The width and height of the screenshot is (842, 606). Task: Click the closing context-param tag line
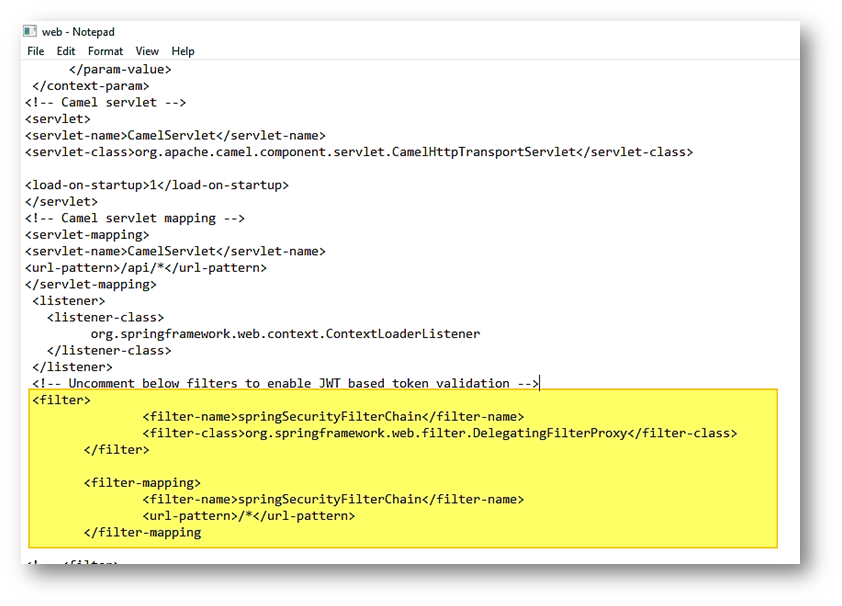[x=90, y=86]
